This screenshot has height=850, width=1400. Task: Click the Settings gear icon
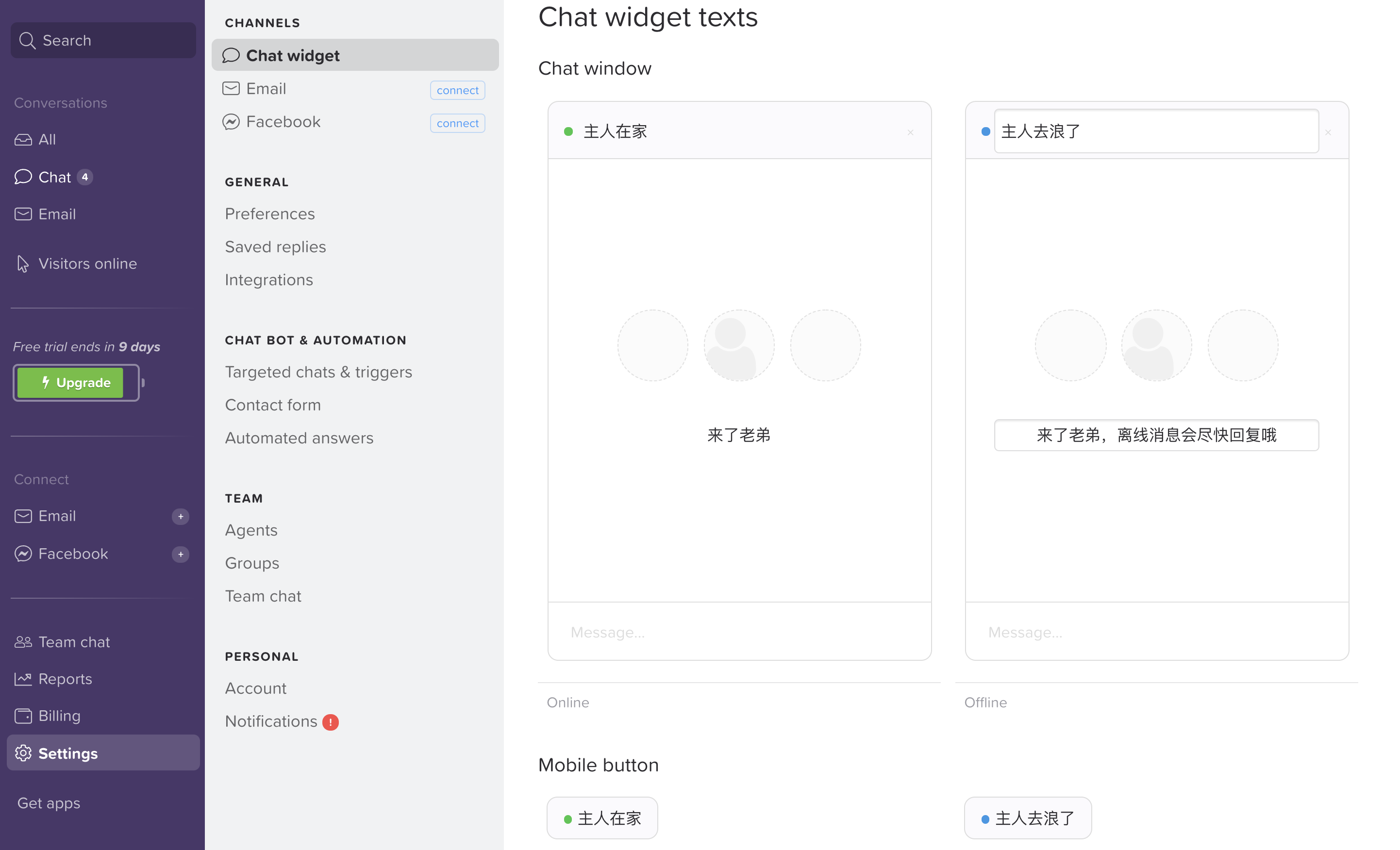tap(23, 753)
